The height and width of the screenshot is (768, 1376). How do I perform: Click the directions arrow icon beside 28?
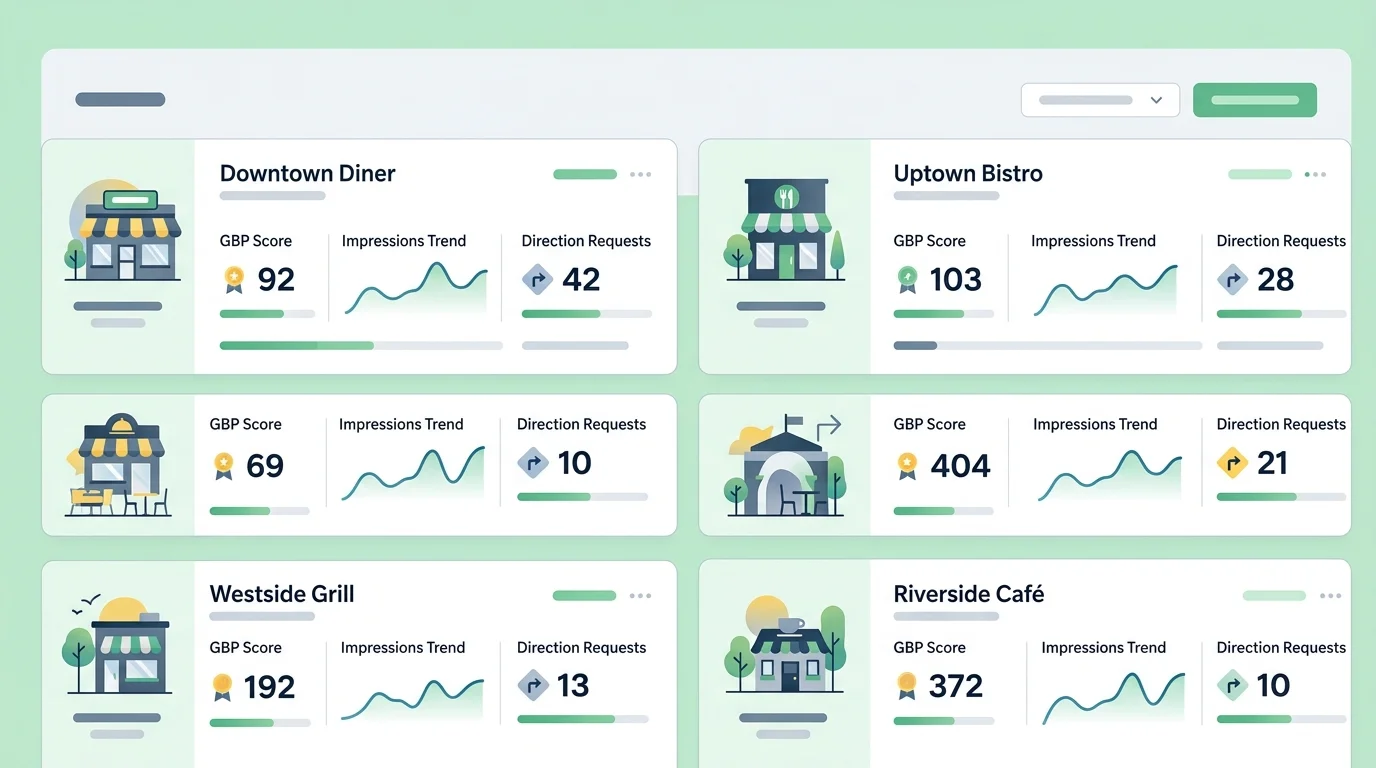1232,279
